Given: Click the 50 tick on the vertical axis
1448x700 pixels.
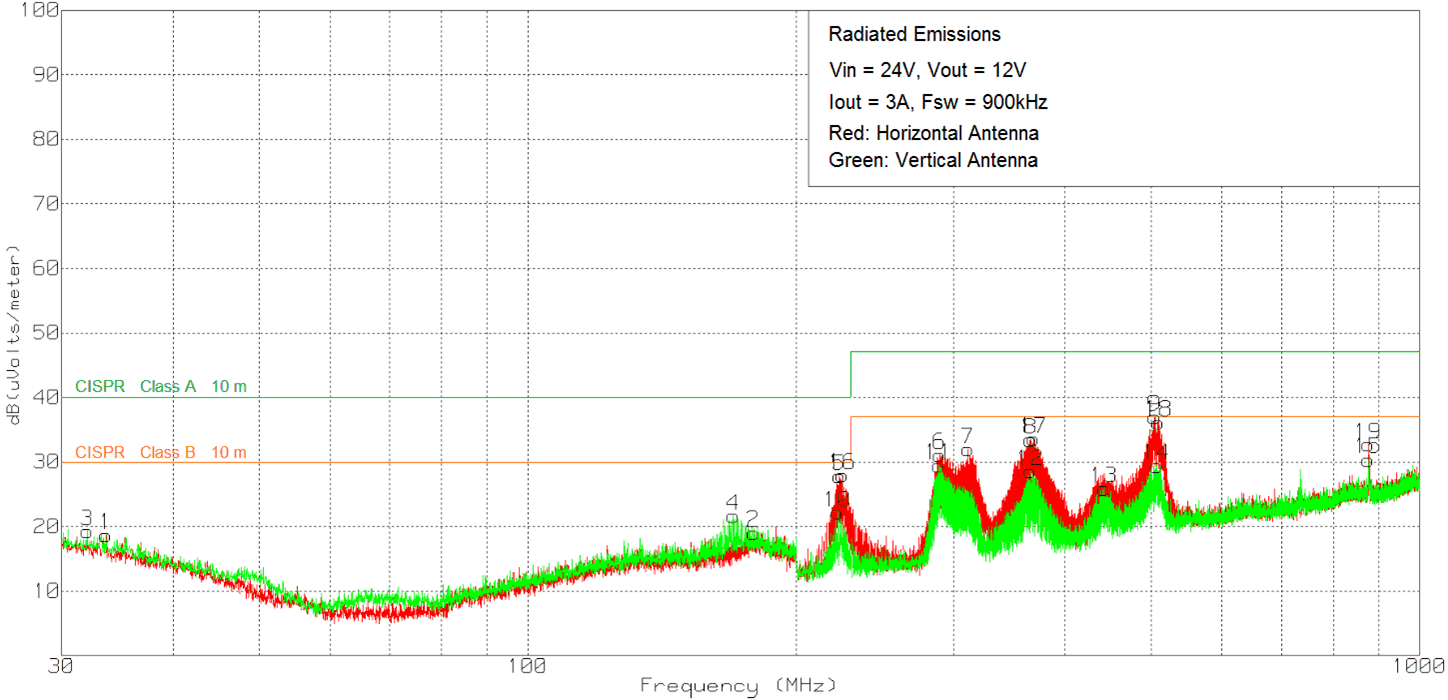Looking at the screenshot, I should 46,333.
